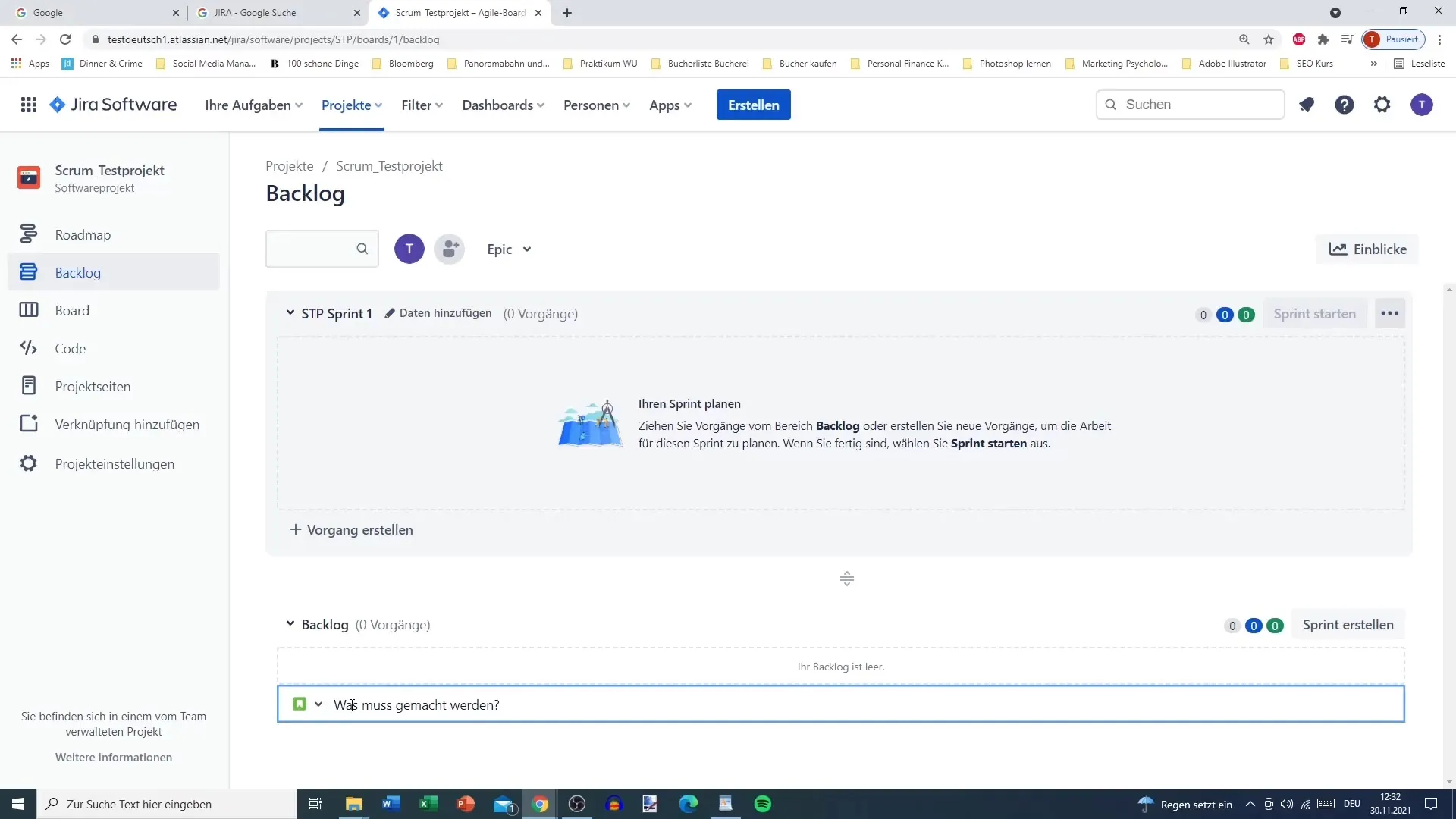Click the Roadmap icon in sidebar
This screenshot has height=819, width=1456.
tap(27, 234)
